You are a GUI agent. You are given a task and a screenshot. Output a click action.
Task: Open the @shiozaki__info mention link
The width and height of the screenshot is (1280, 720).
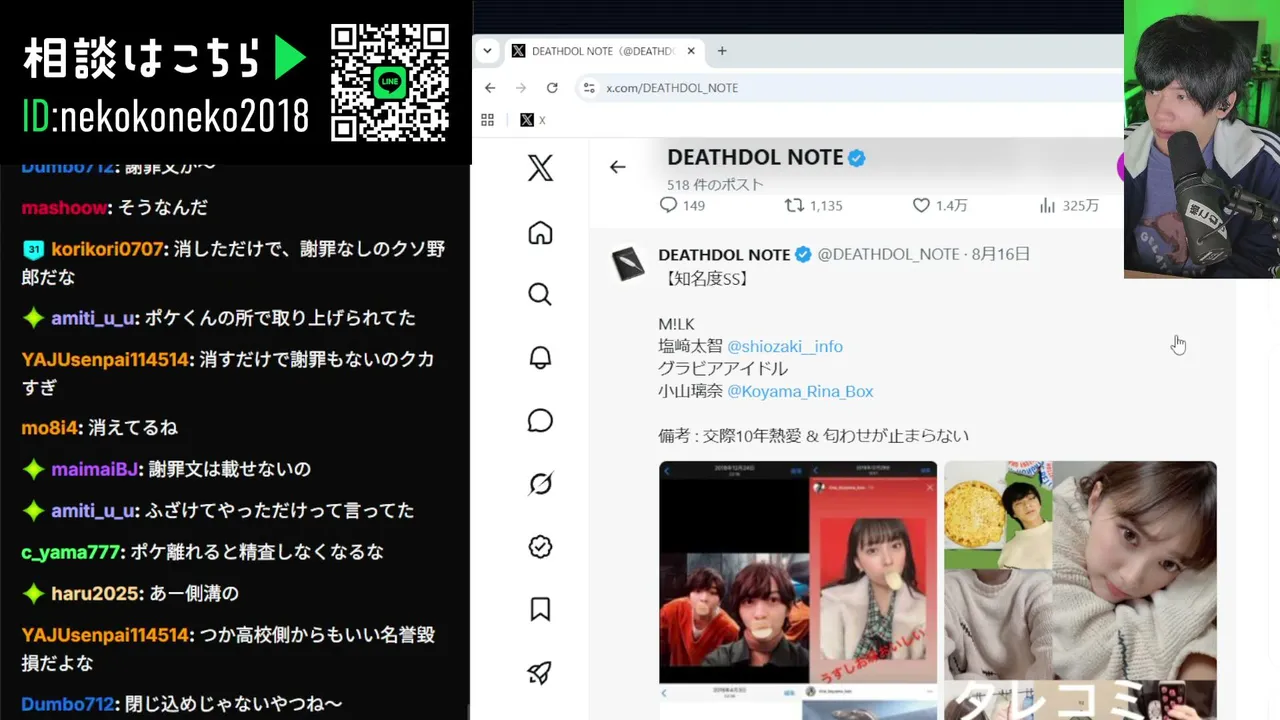(x=785, y=346)
